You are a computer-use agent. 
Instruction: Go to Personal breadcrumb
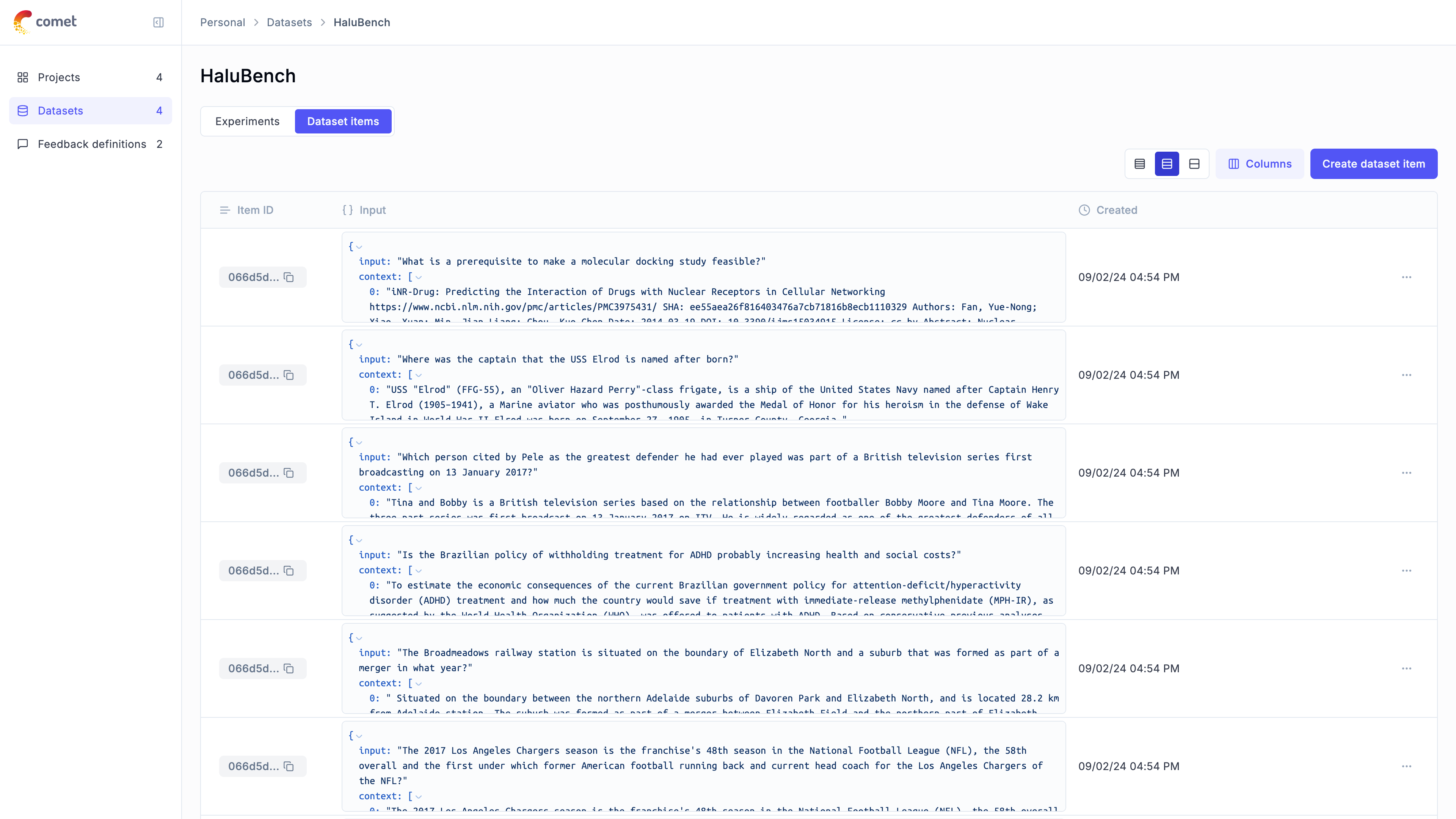pos(223,23)
